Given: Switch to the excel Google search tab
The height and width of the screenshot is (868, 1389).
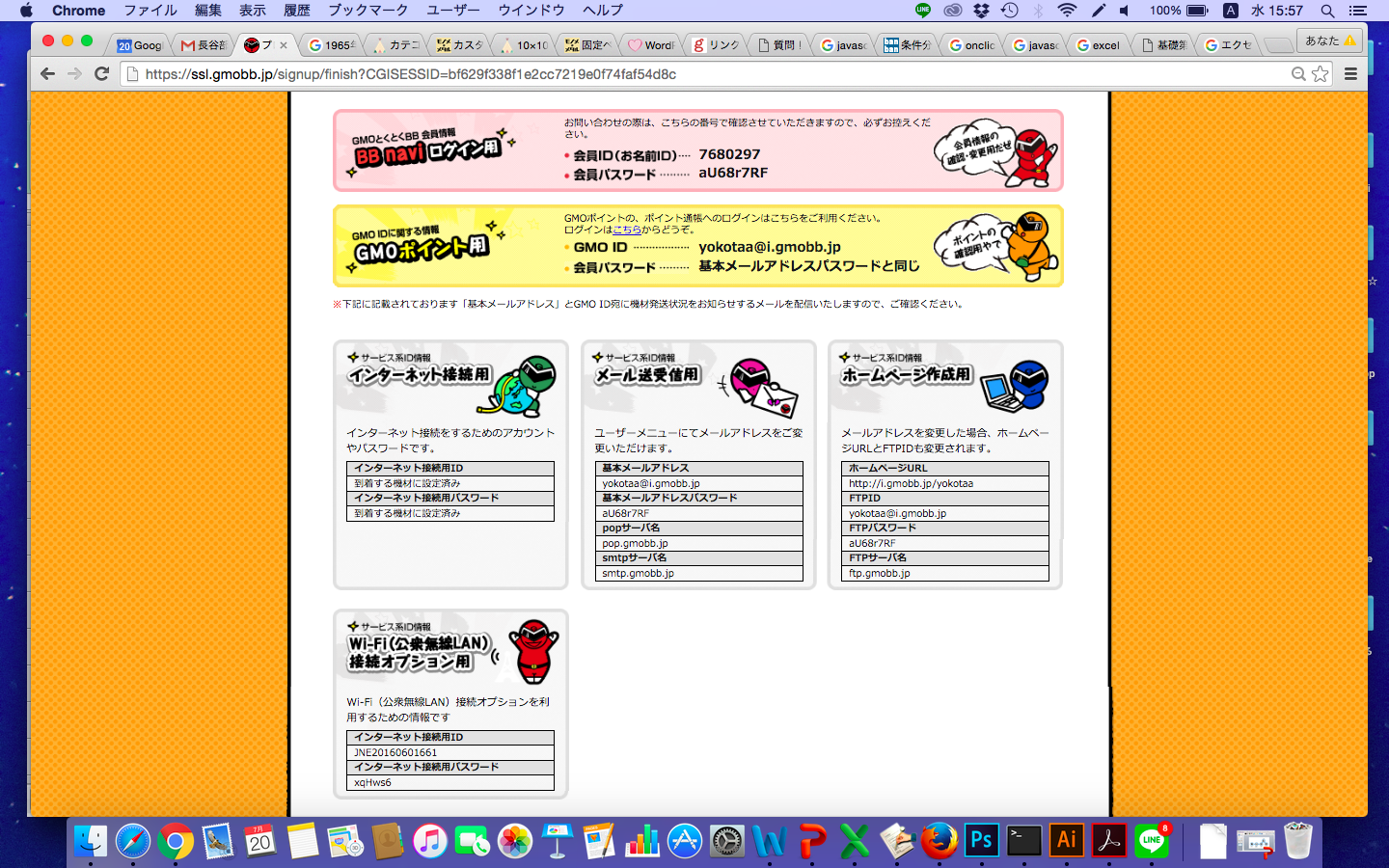Looking at the screenshot, I should click(1099, 45).
